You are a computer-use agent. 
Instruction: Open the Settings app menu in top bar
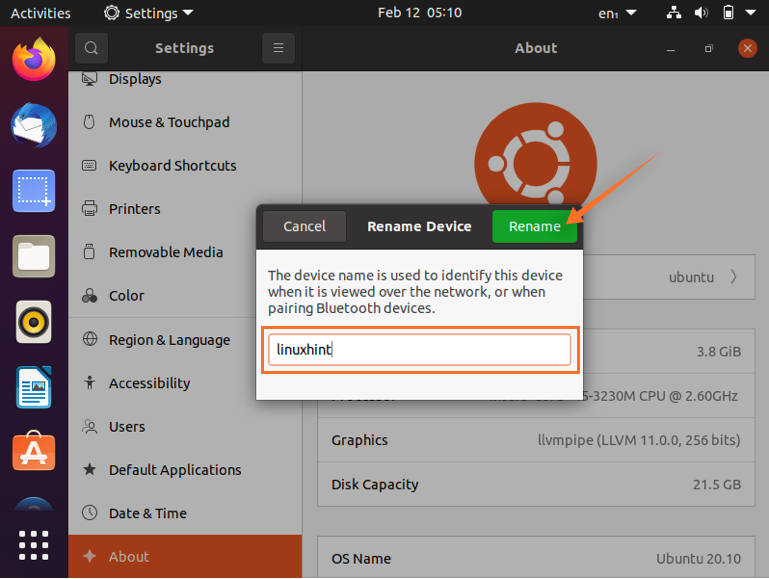click(x=149, y=13)
